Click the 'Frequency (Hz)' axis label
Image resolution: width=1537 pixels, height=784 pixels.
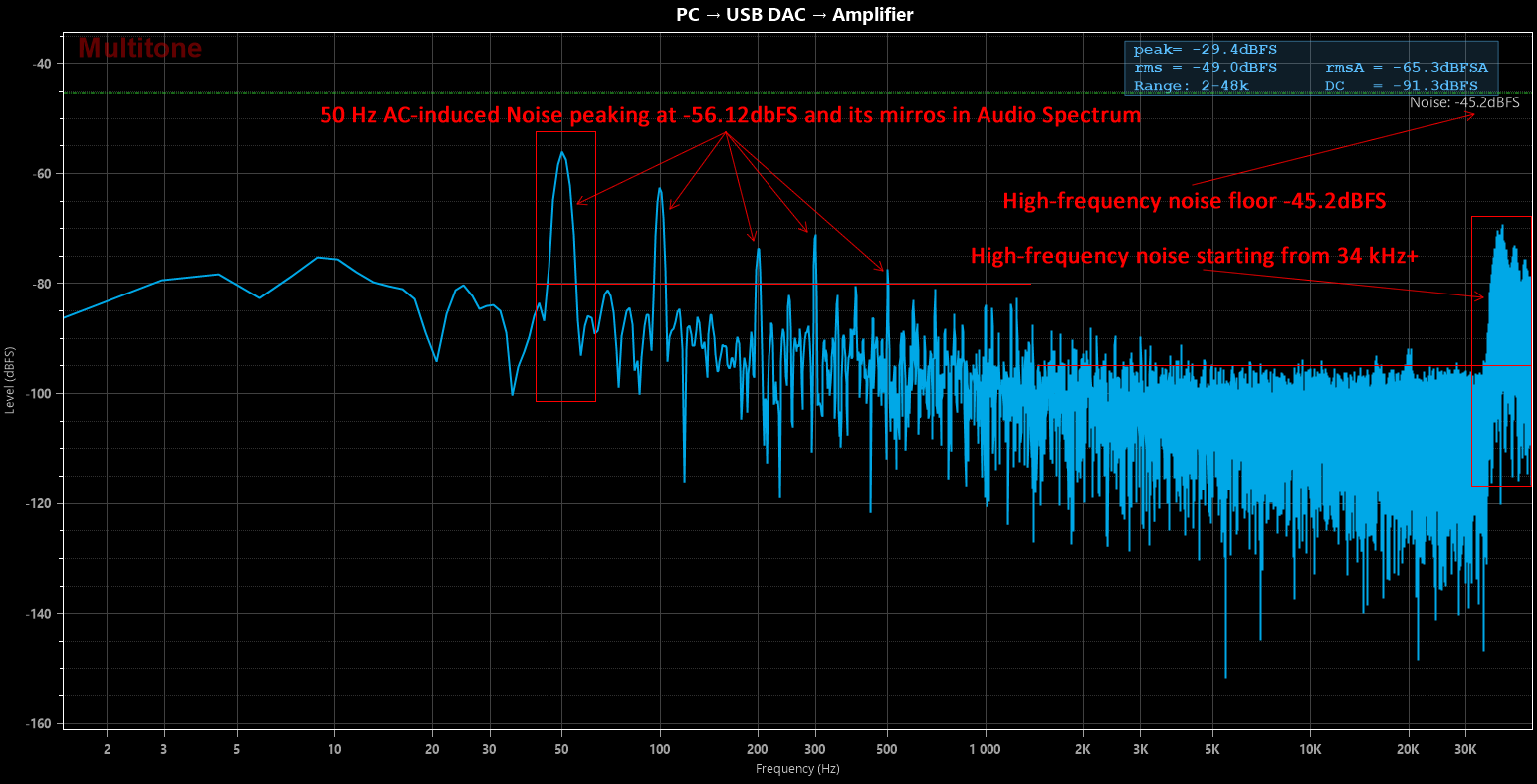[797, 769]
